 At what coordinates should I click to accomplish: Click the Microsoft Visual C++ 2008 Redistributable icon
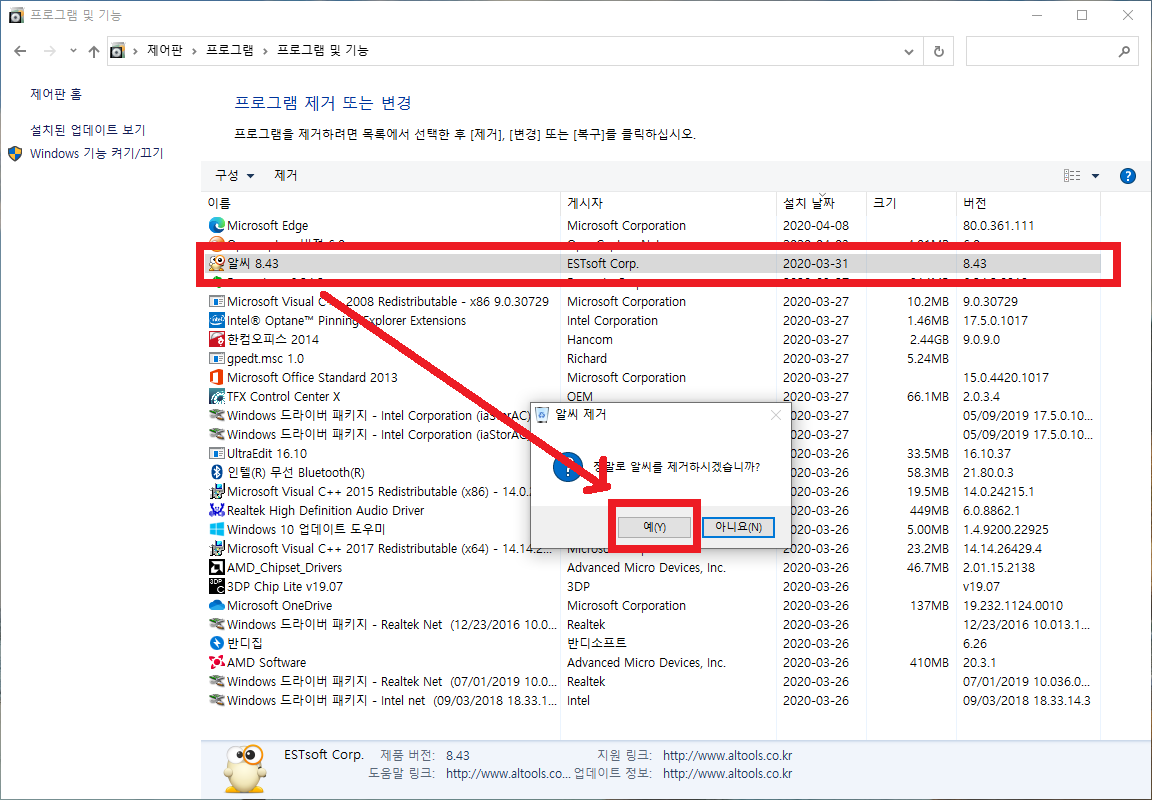click(216, 301)
